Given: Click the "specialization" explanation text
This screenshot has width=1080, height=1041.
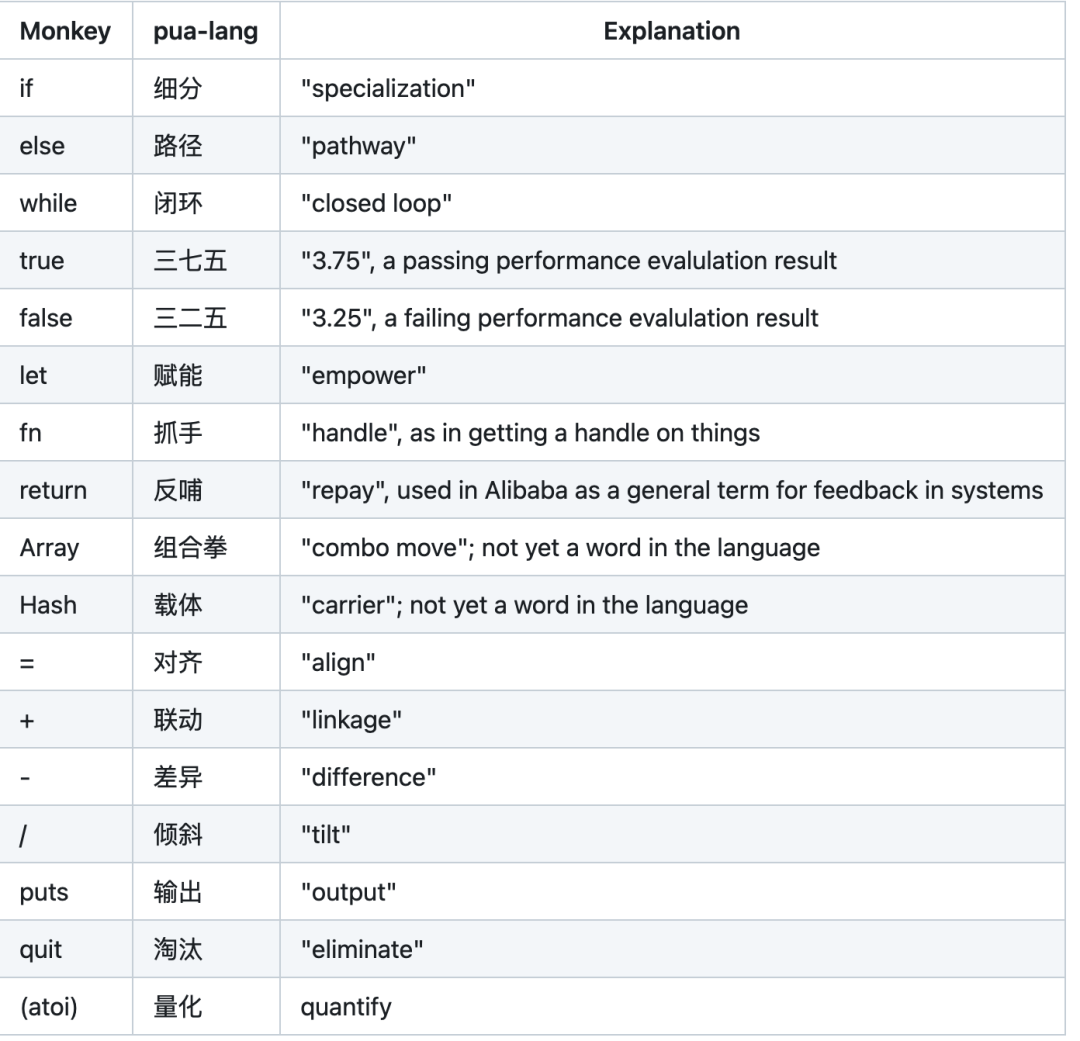Looking at the screenshot, I should [x=388, y=89].
